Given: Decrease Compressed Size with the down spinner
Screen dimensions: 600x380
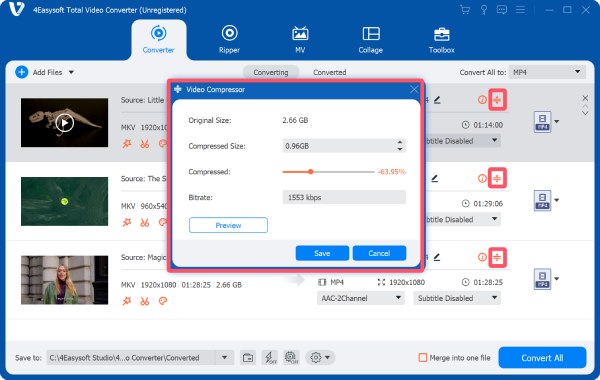Looking at the screenshot, I should pos(400,149).
